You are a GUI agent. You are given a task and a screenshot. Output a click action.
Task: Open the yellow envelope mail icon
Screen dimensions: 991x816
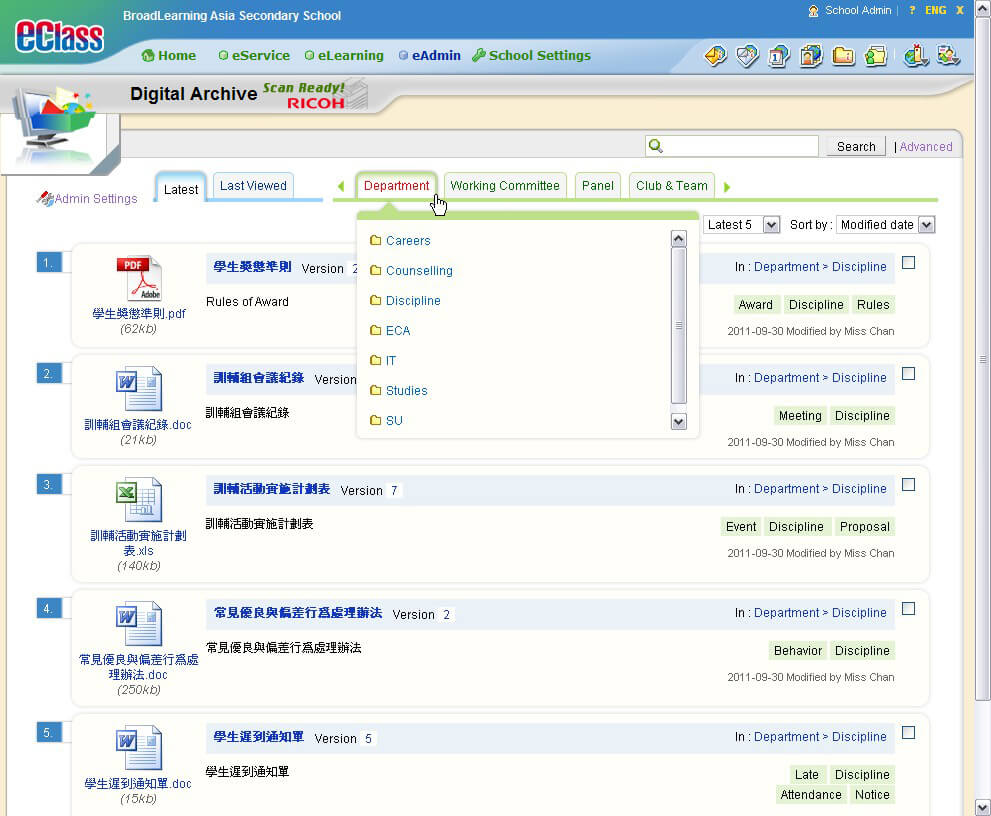(715, 56)
